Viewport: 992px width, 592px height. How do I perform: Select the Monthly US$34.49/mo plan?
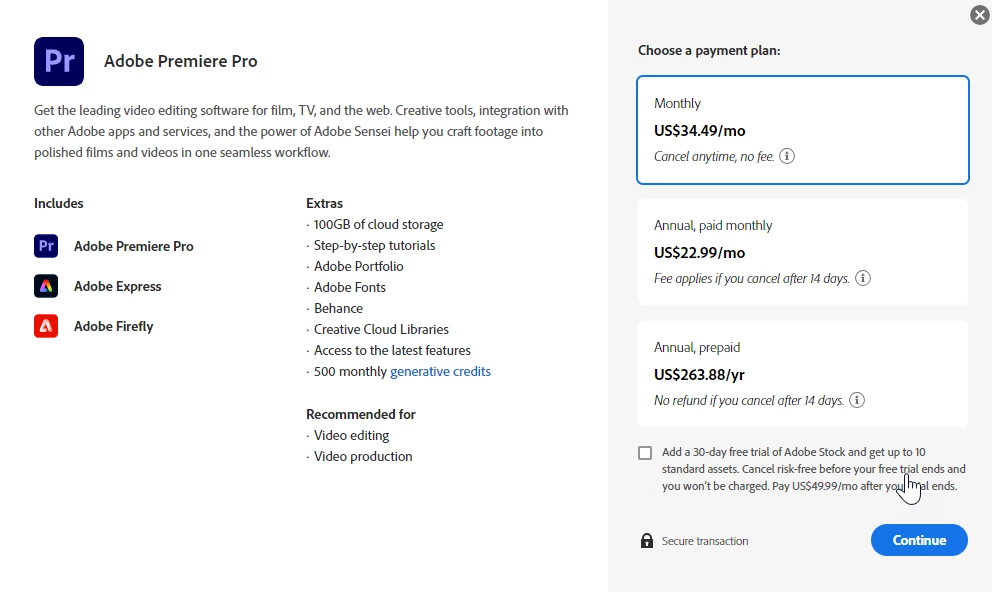(x=802, y=130)
